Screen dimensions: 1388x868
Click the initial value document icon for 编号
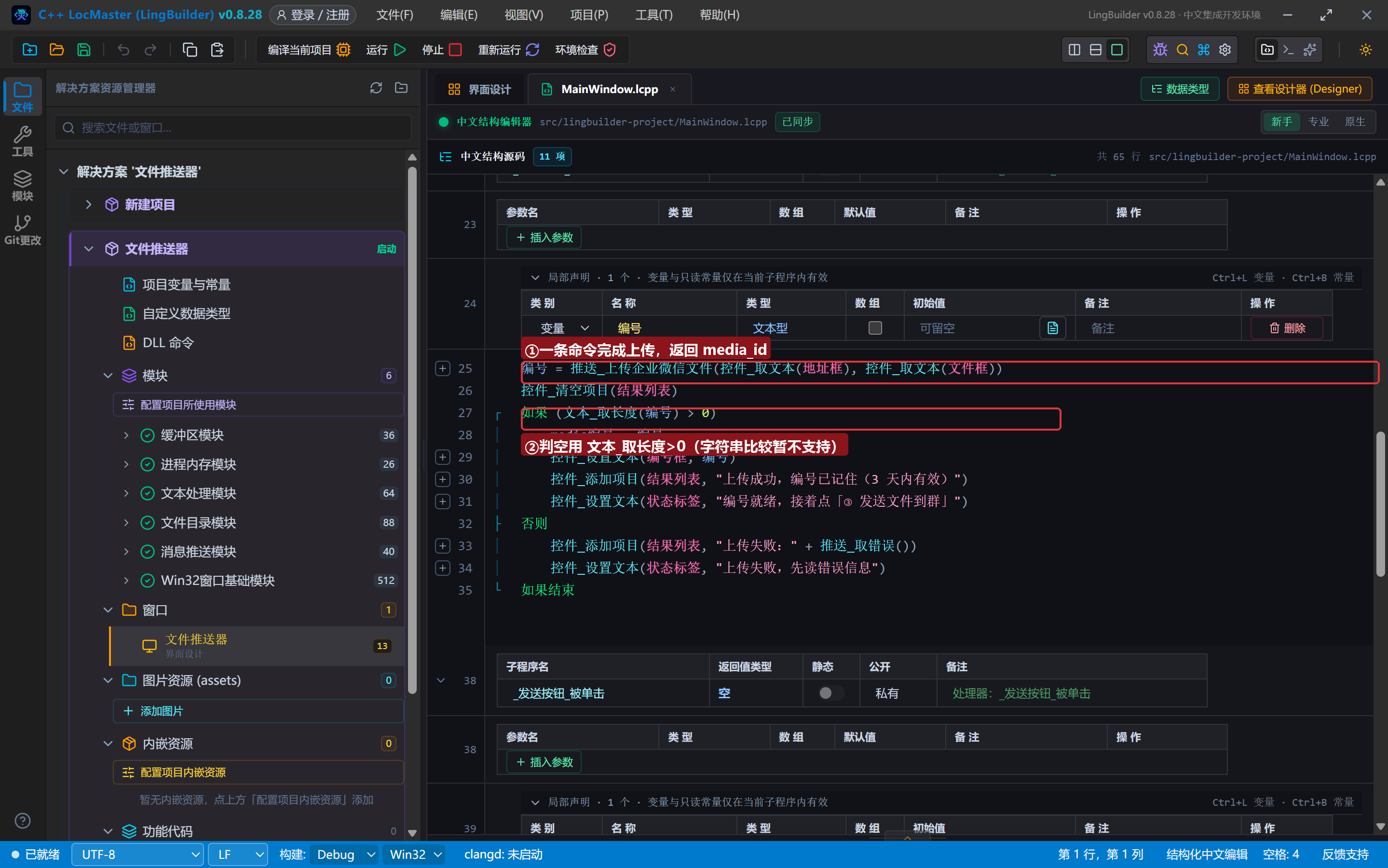point(1052,328)
